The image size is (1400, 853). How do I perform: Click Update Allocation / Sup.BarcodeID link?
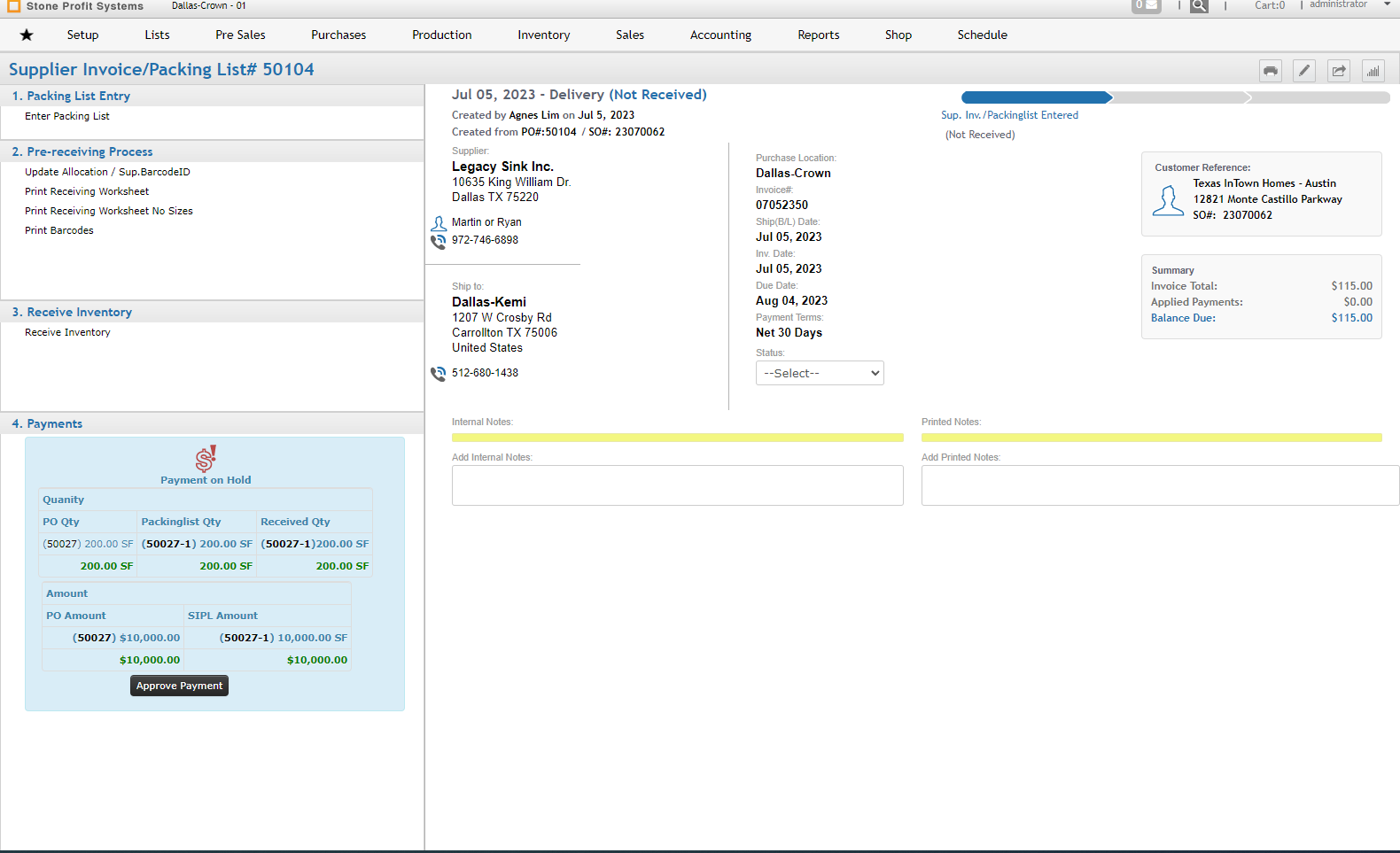pos(107,172)
